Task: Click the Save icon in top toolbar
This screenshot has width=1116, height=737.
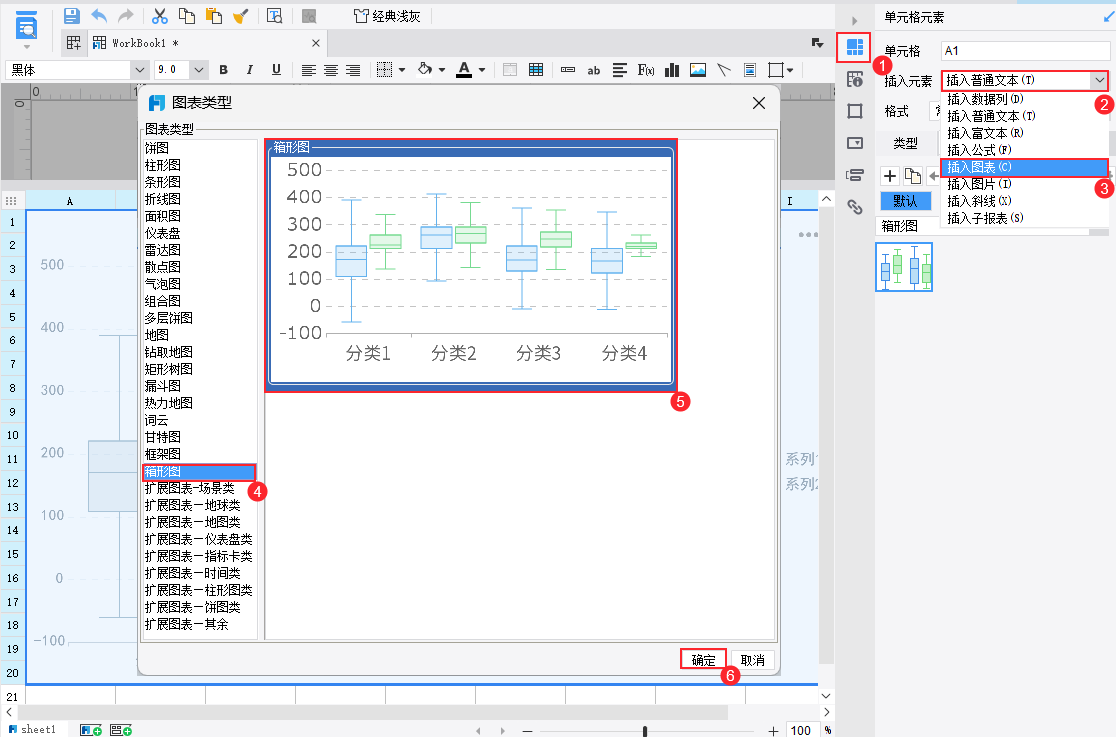Action: coord(71,16)
